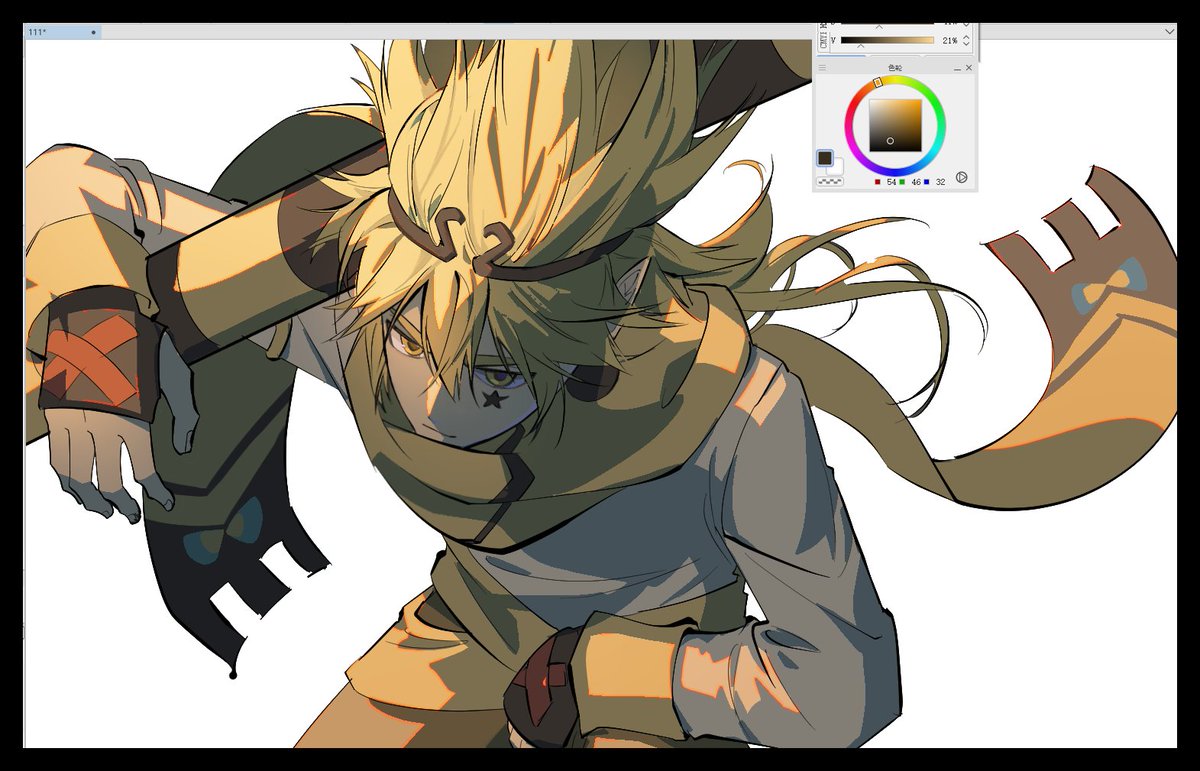Minimize the 色轮 color wheel panel
1200x771 pixels.
pos(957,68)
